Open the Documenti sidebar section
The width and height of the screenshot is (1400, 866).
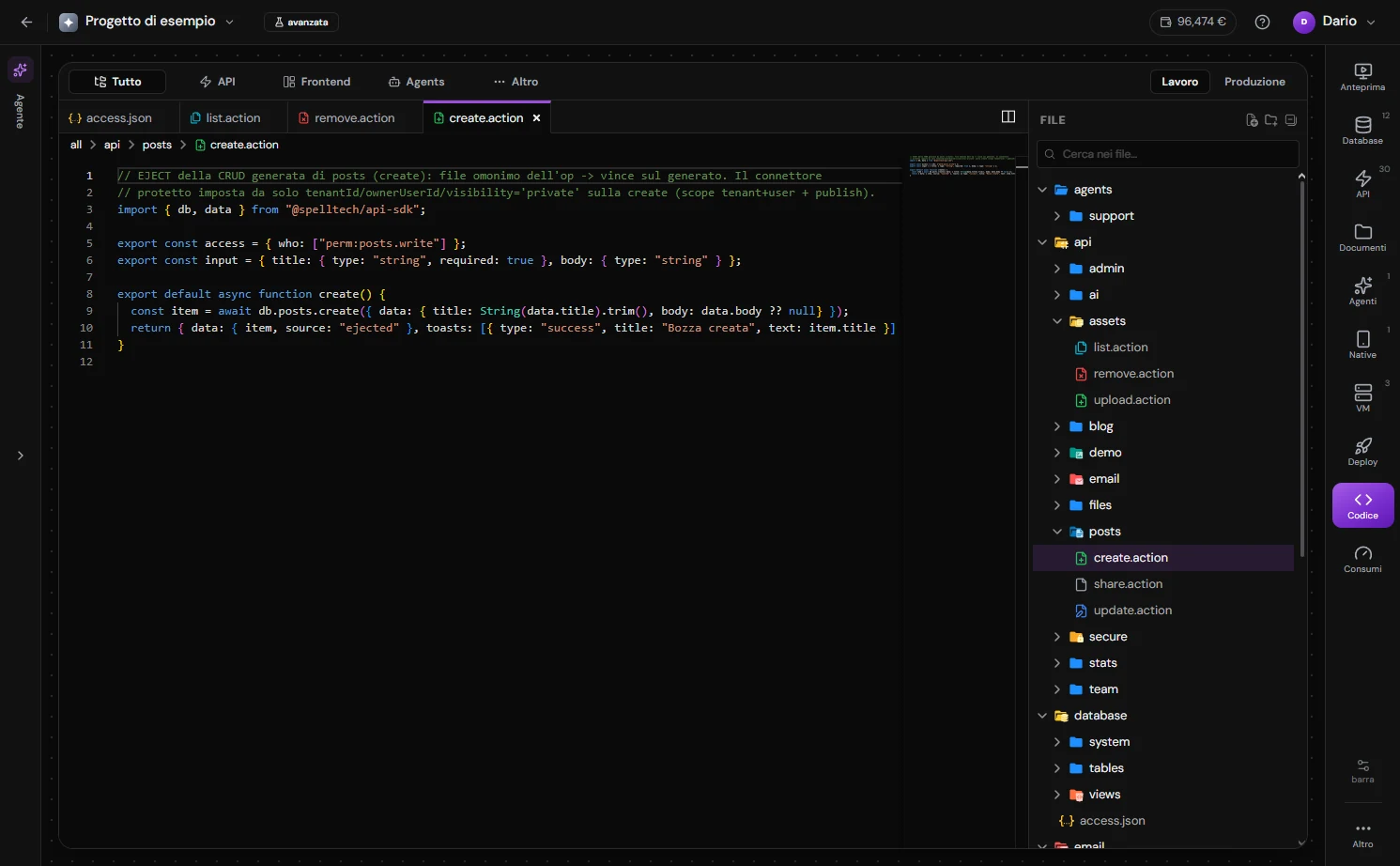click(1362, 238)
